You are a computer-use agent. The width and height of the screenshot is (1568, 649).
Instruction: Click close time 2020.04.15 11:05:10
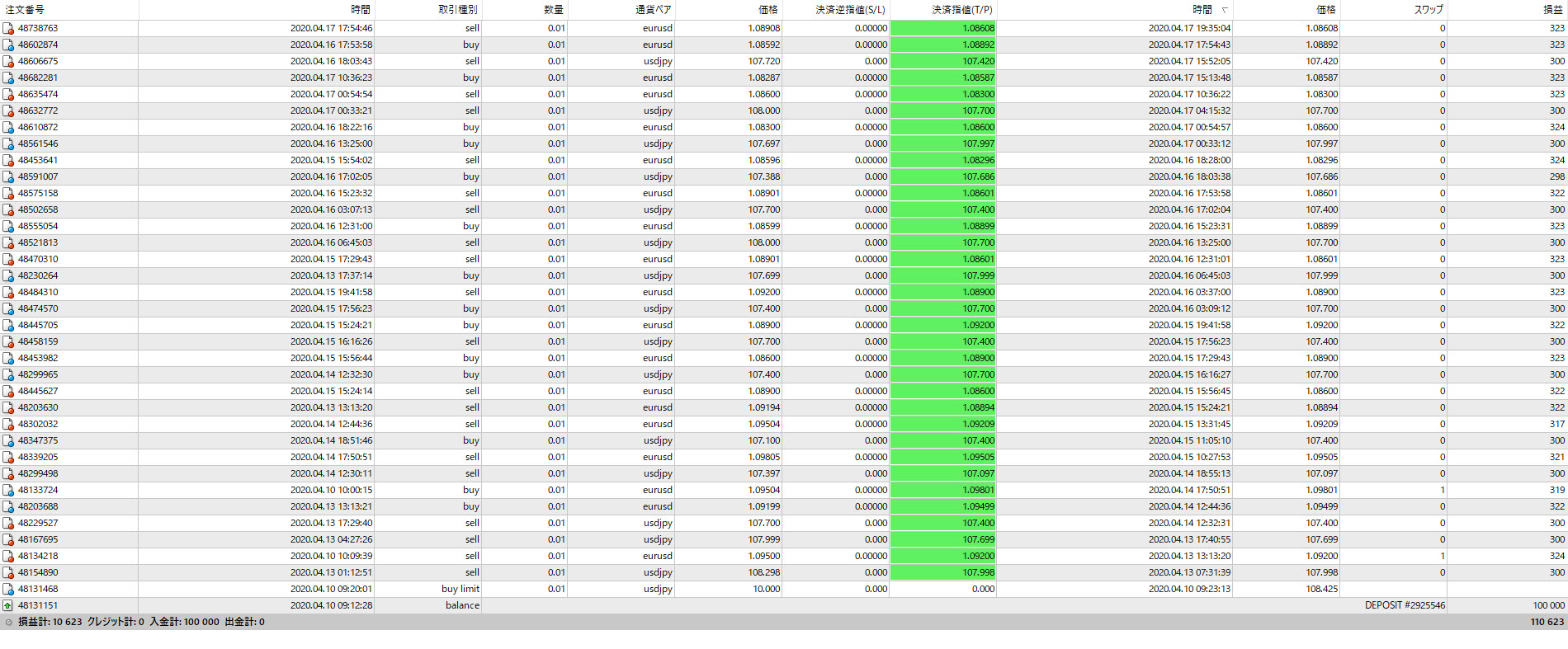[x=1189, y=440]
